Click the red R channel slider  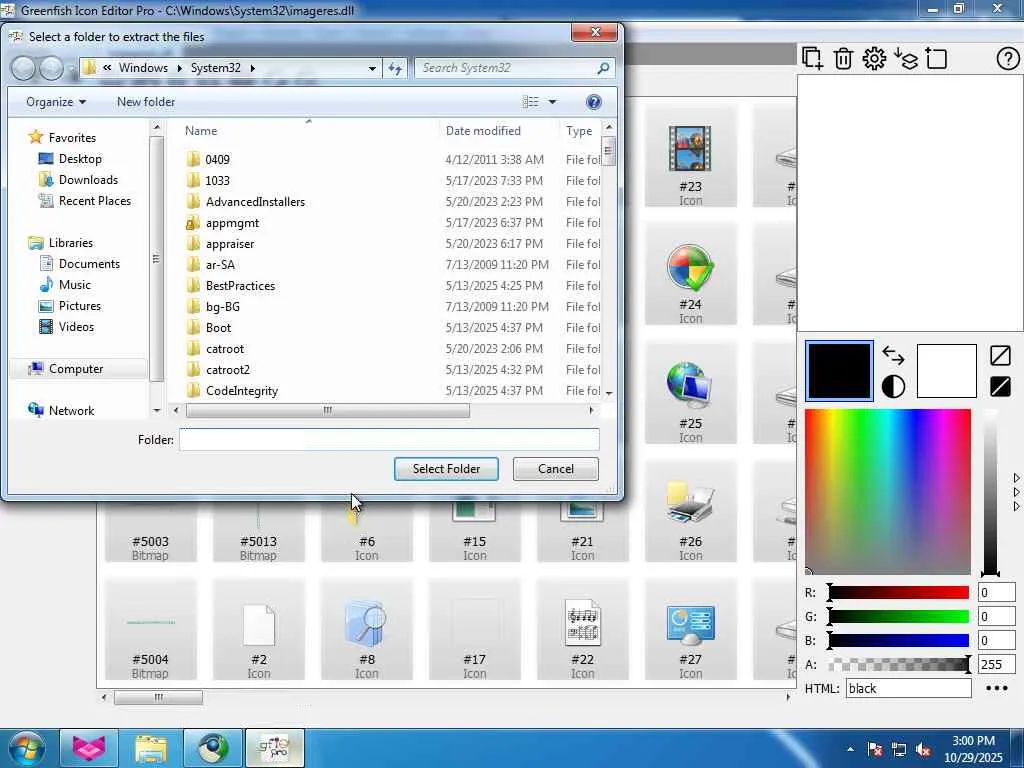pyautogui.click(x=899, y=592)
